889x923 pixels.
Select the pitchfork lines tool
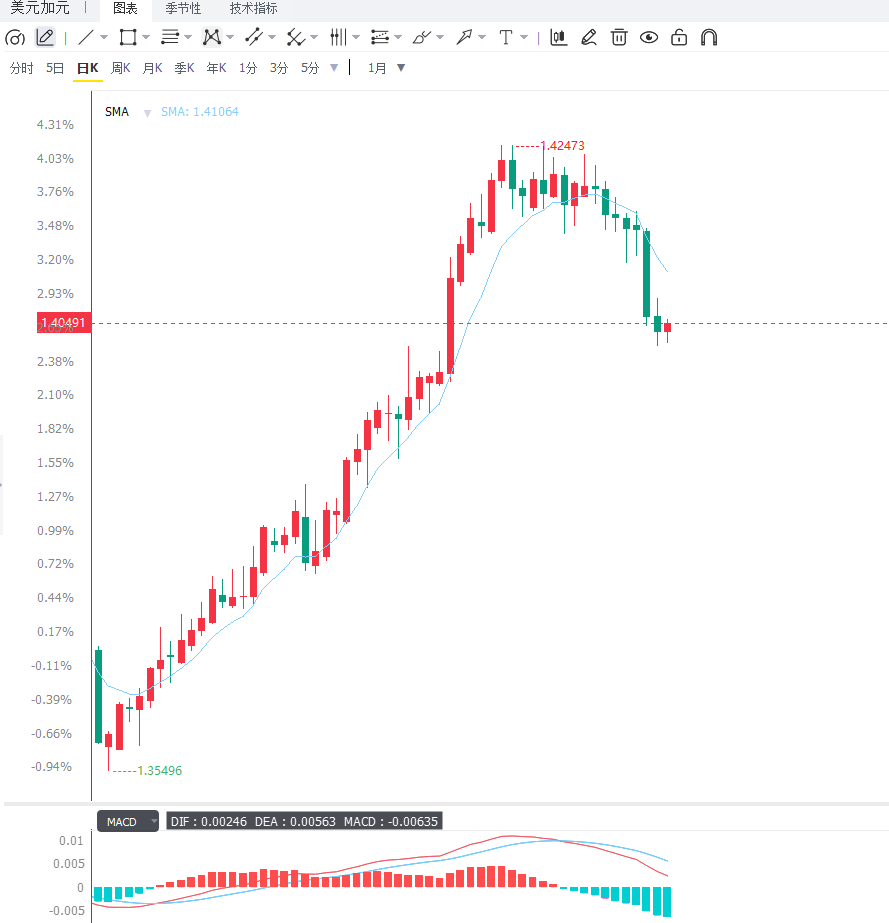click(296, 38)
